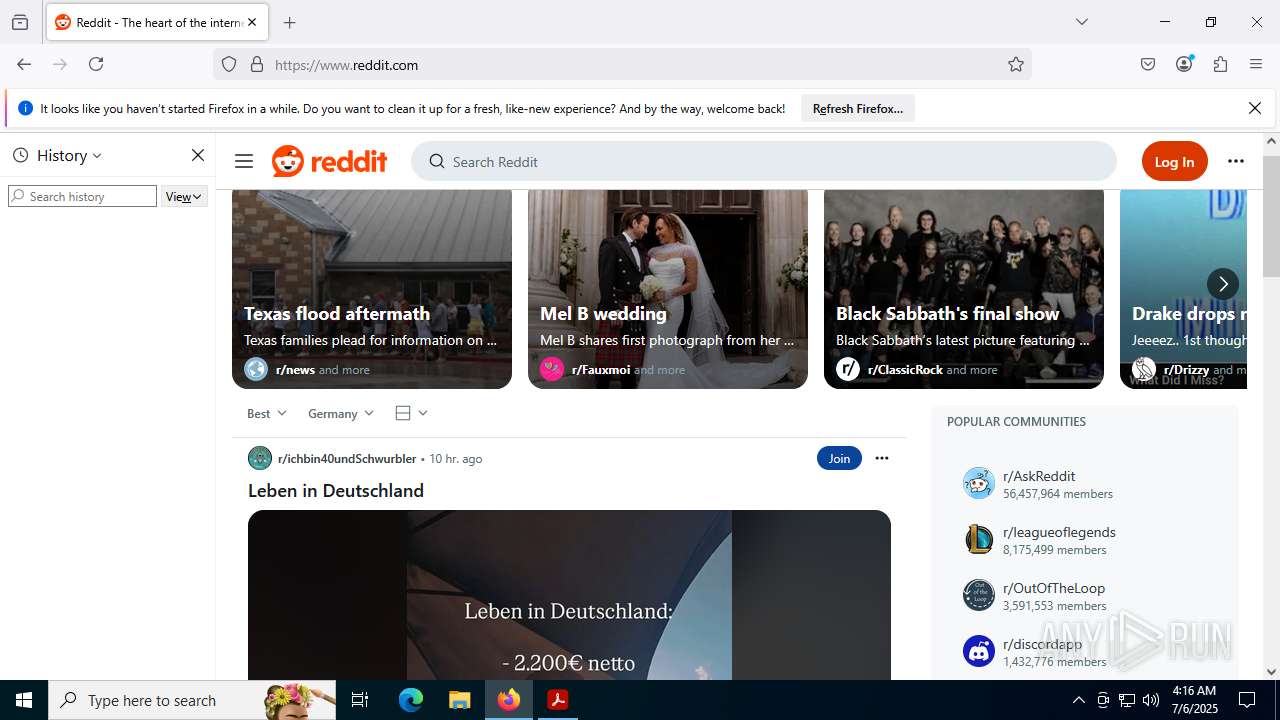Go to the Reddit home logo
This screenshot has height=720, width=1280.
coord(330,161)
